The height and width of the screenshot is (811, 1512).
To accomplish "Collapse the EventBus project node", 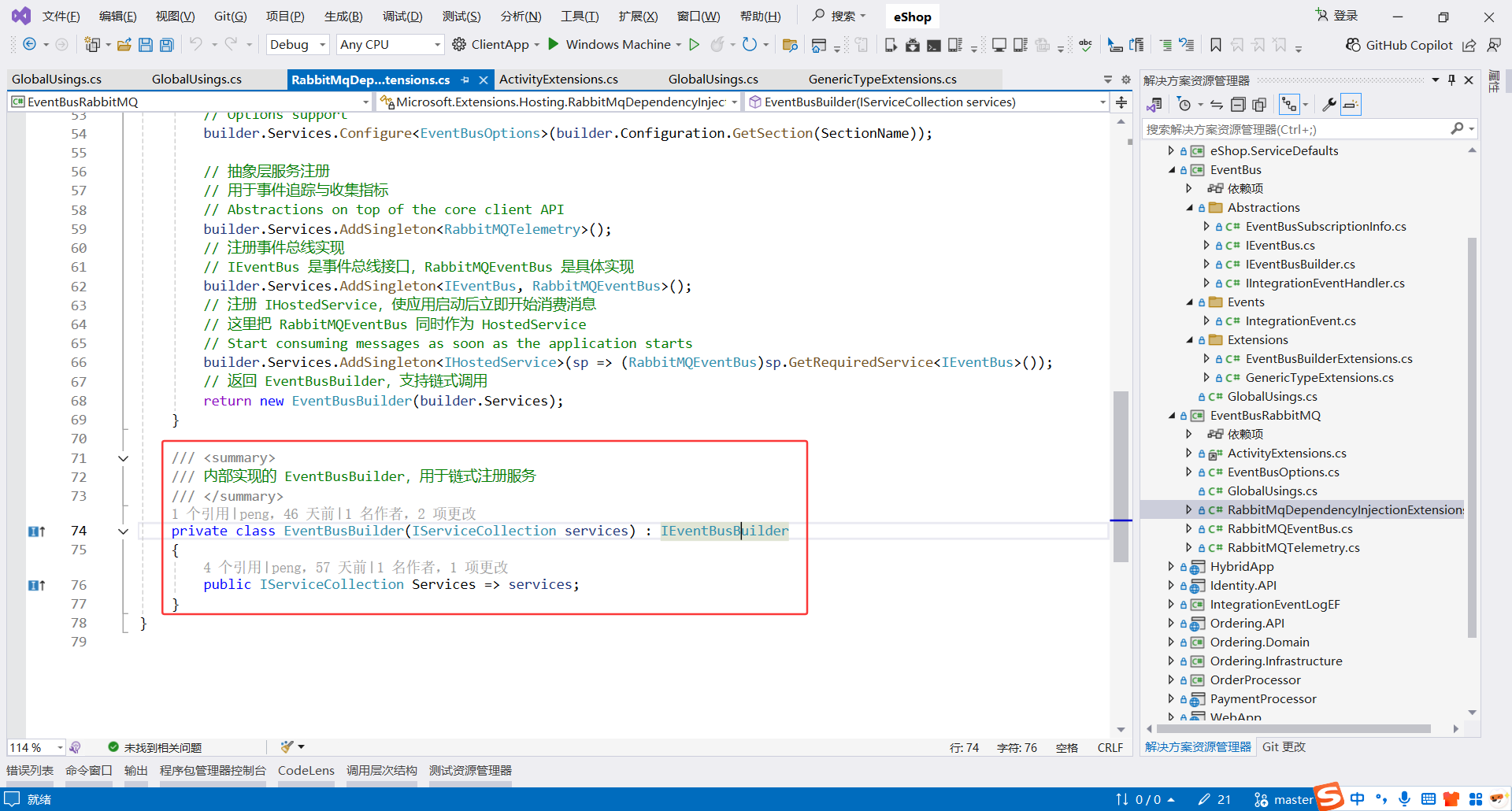I will pyautogui.click(x=1172, y=170).
